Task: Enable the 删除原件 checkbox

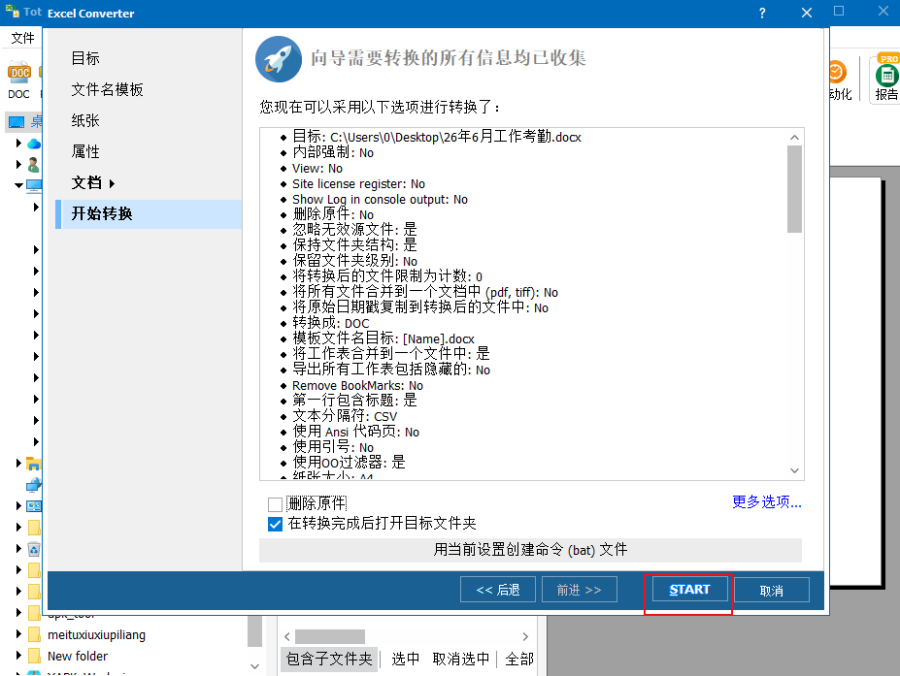Action: [275, 504]
